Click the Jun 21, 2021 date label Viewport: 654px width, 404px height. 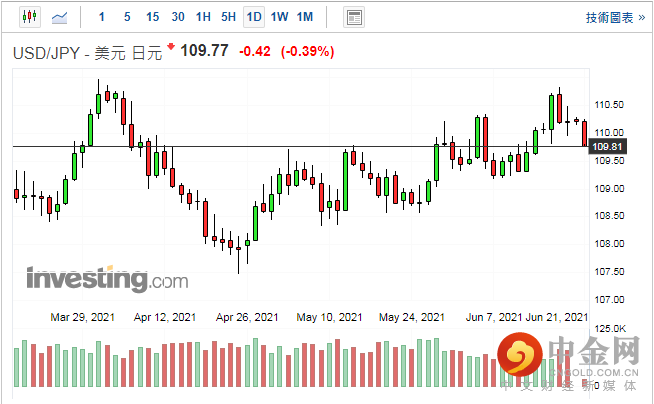tap(556, 317)
